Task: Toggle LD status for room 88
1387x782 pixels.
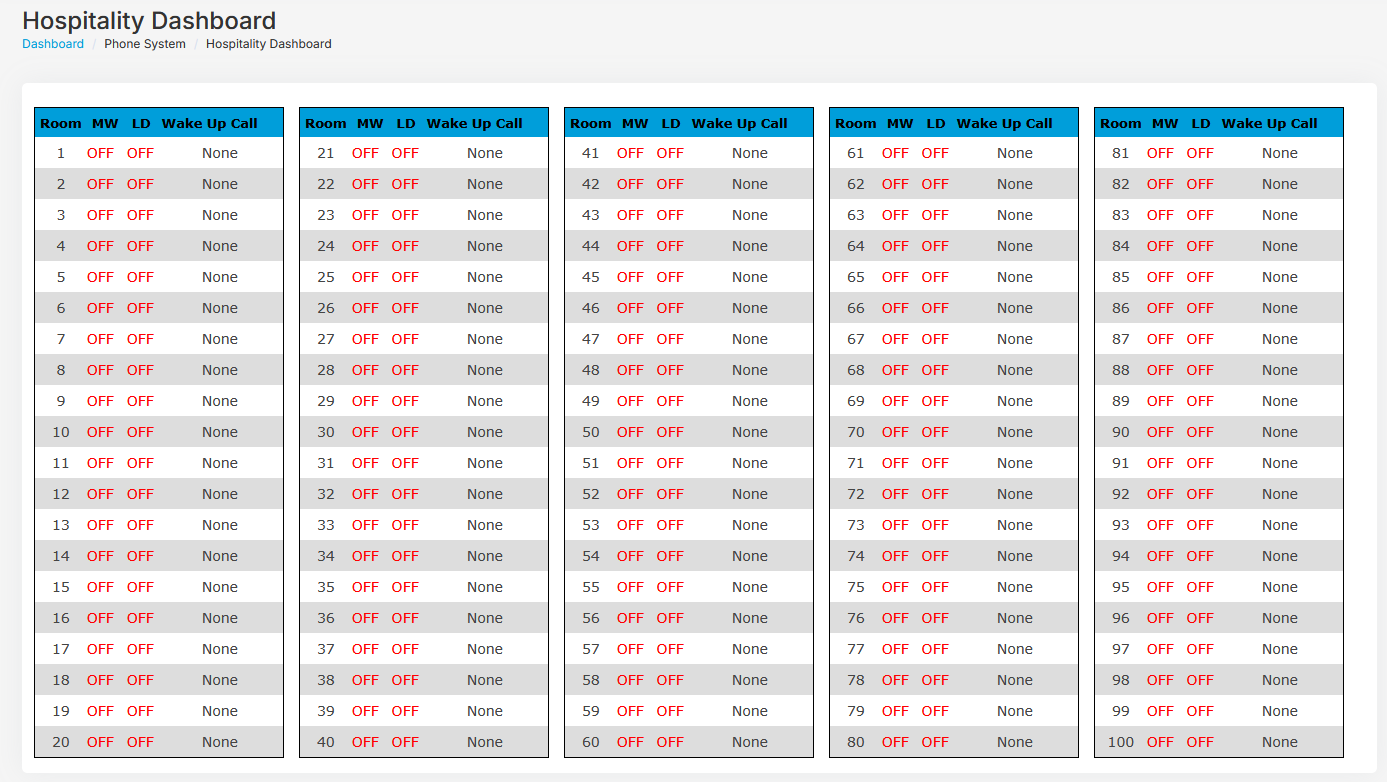Action: click(1199, 369)
